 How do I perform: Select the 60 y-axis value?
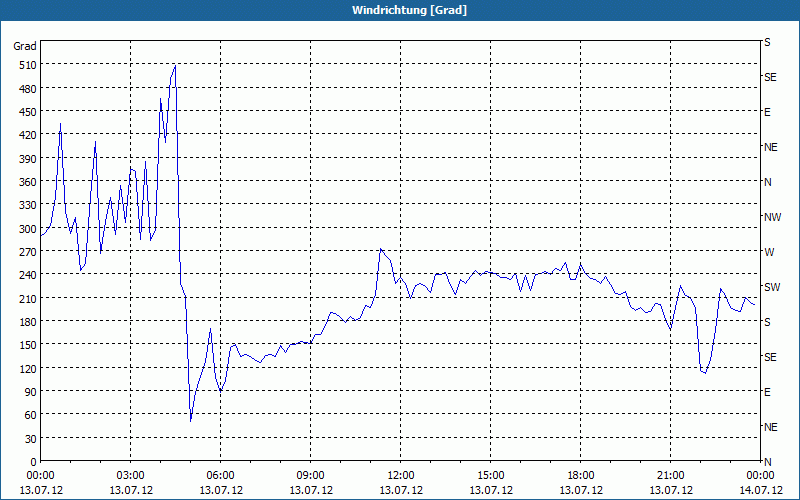[31, 415]
